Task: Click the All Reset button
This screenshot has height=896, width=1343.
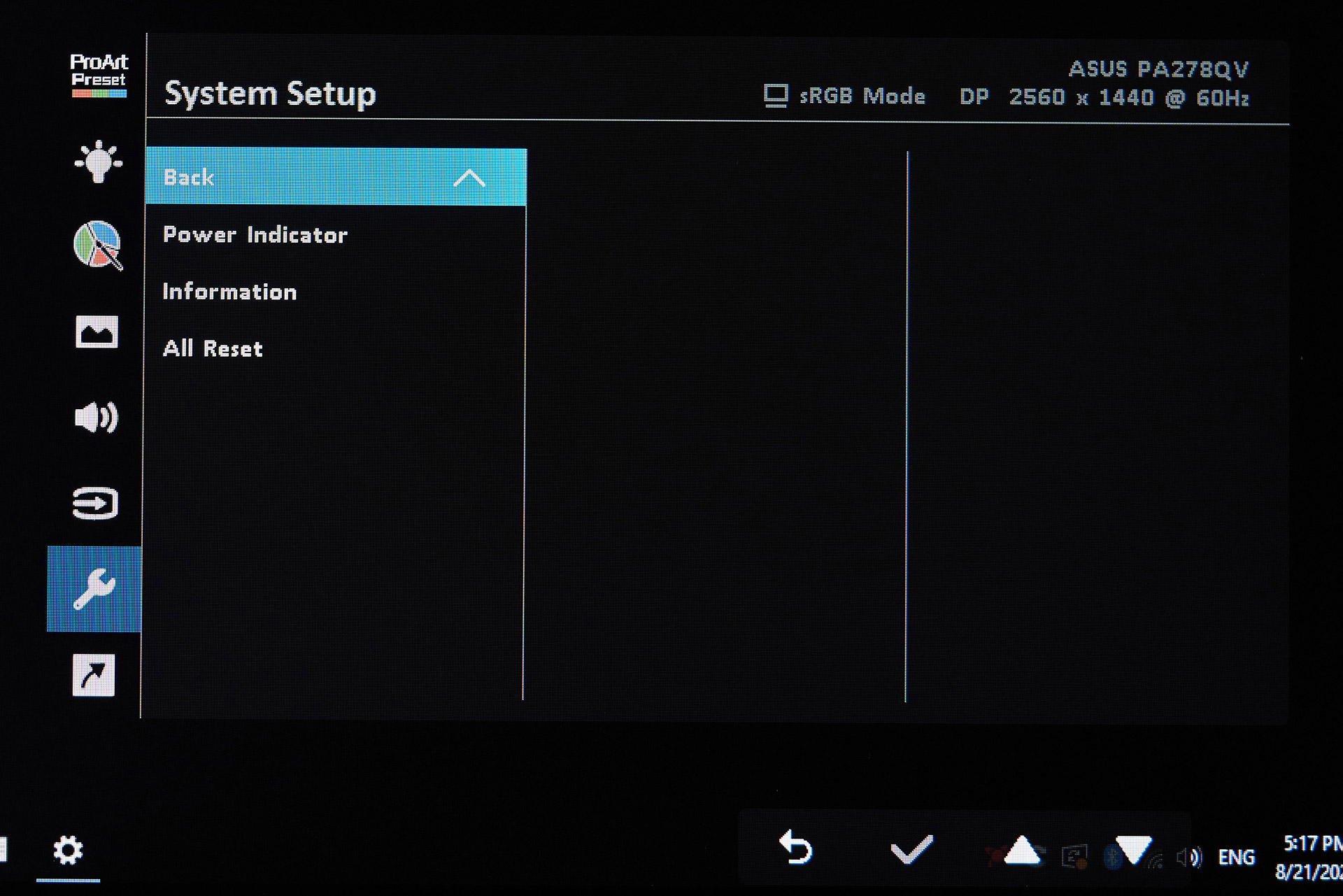Action: coord(213,349)
